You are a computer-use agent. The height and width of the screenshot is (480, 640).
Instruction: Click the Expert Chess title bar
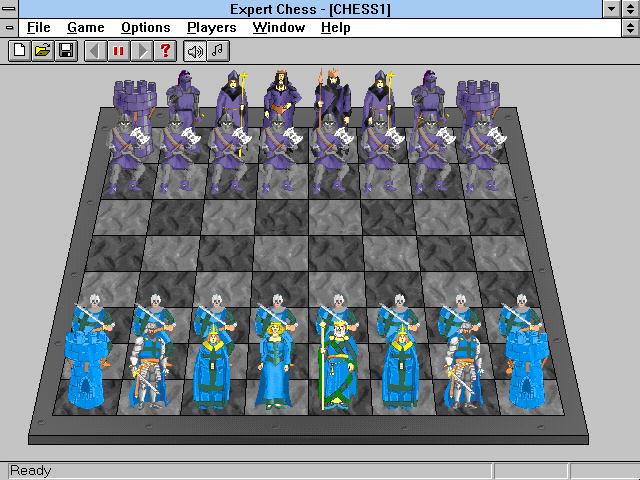310,9
